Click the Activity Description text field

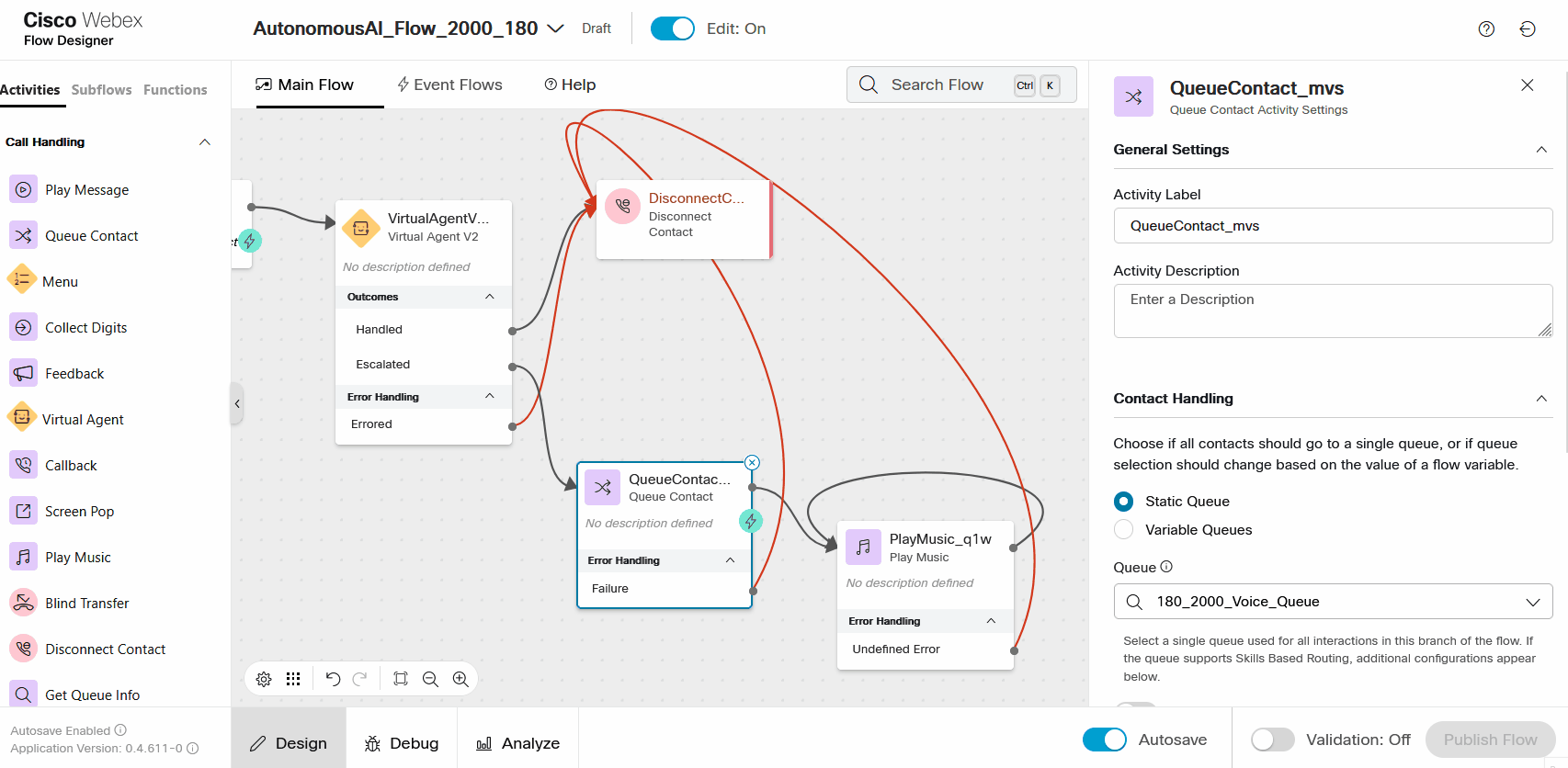pyautogui.click(x=1333, y=311)
